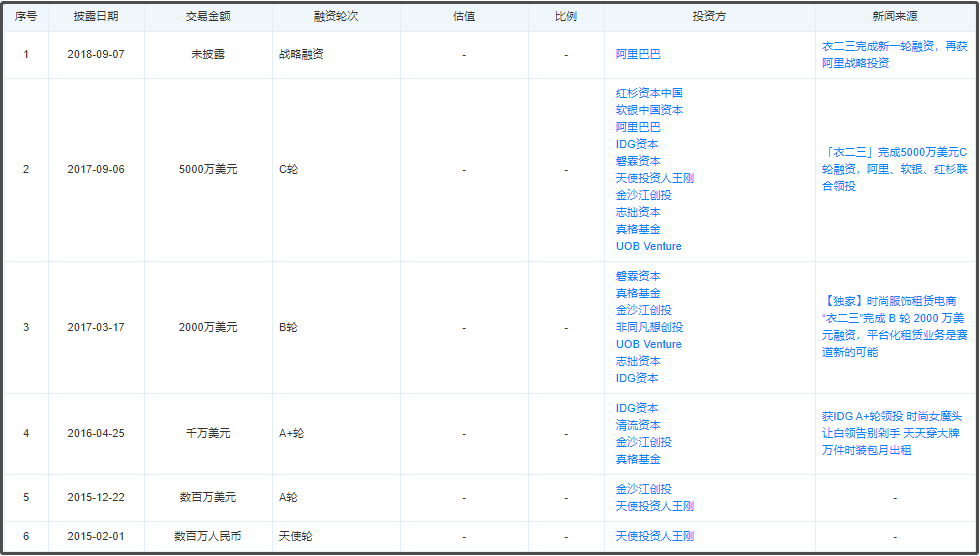Viewport: 980px width, 556px height.
Task: Select the 未披露 amount cell
Action: (208, 54)
